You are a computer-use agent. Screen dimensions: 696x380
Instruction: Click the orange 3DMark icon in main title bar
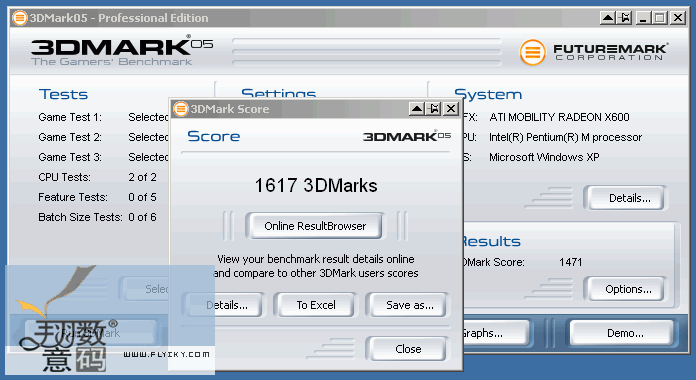(20, 18)
